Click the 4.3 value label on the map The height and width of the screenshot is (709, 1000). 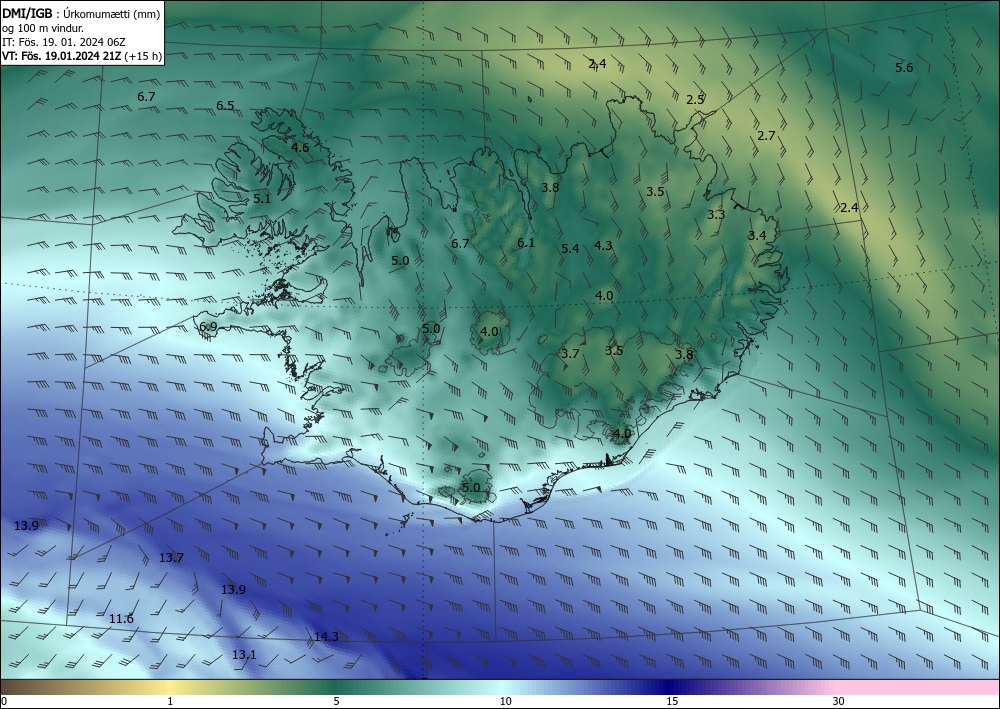(x=603, y=245)
